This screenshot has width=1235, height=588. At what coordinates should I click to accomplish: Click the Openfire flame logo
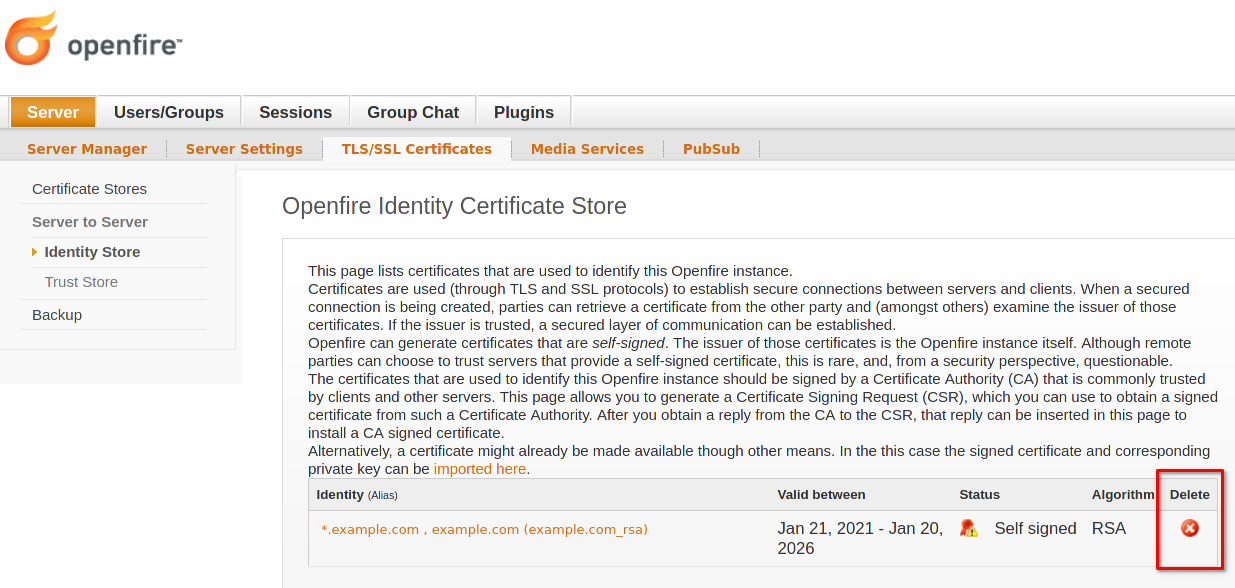[32, 39]
